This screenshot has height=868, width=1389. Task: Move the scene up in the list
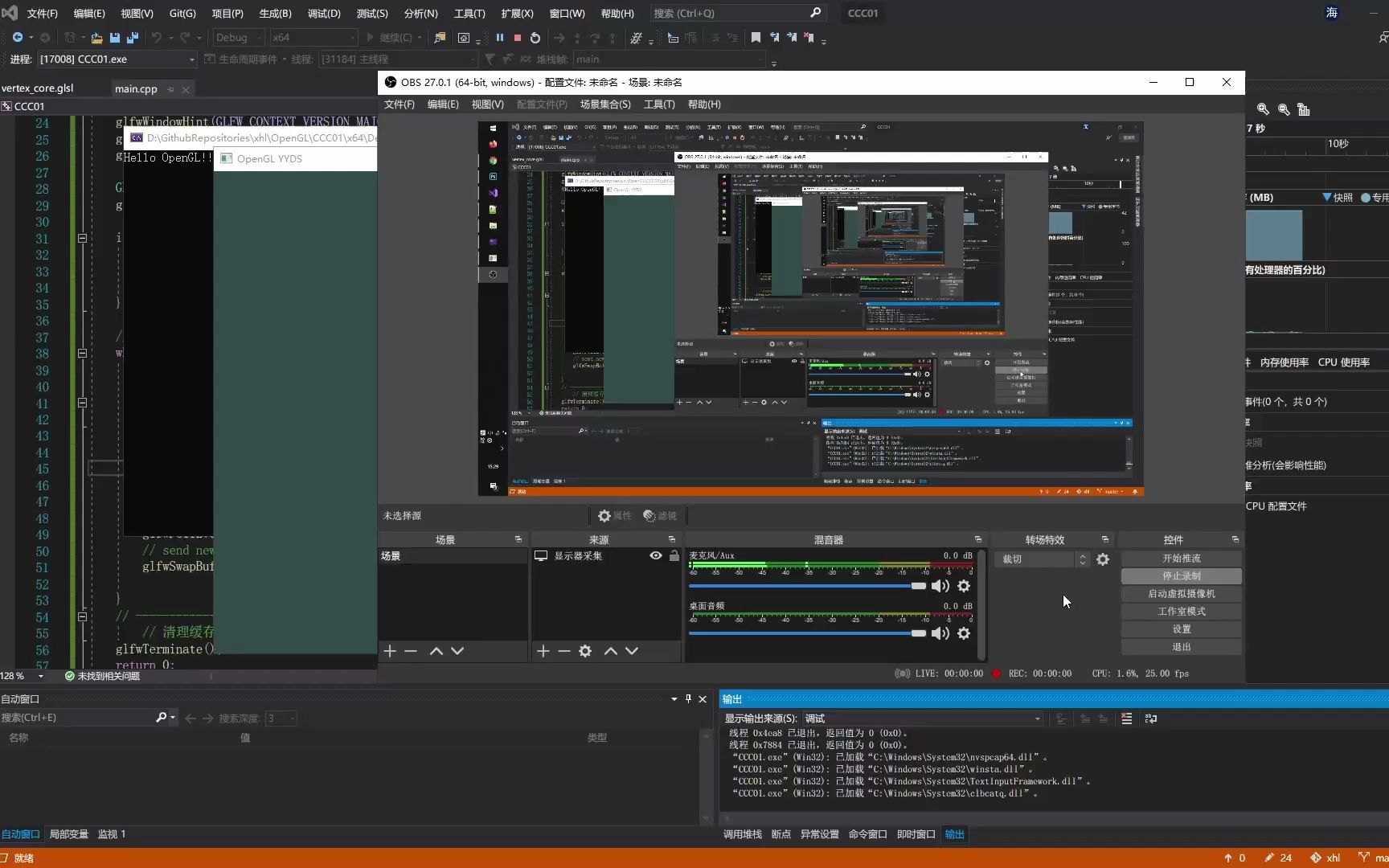[x=436, y=651]
